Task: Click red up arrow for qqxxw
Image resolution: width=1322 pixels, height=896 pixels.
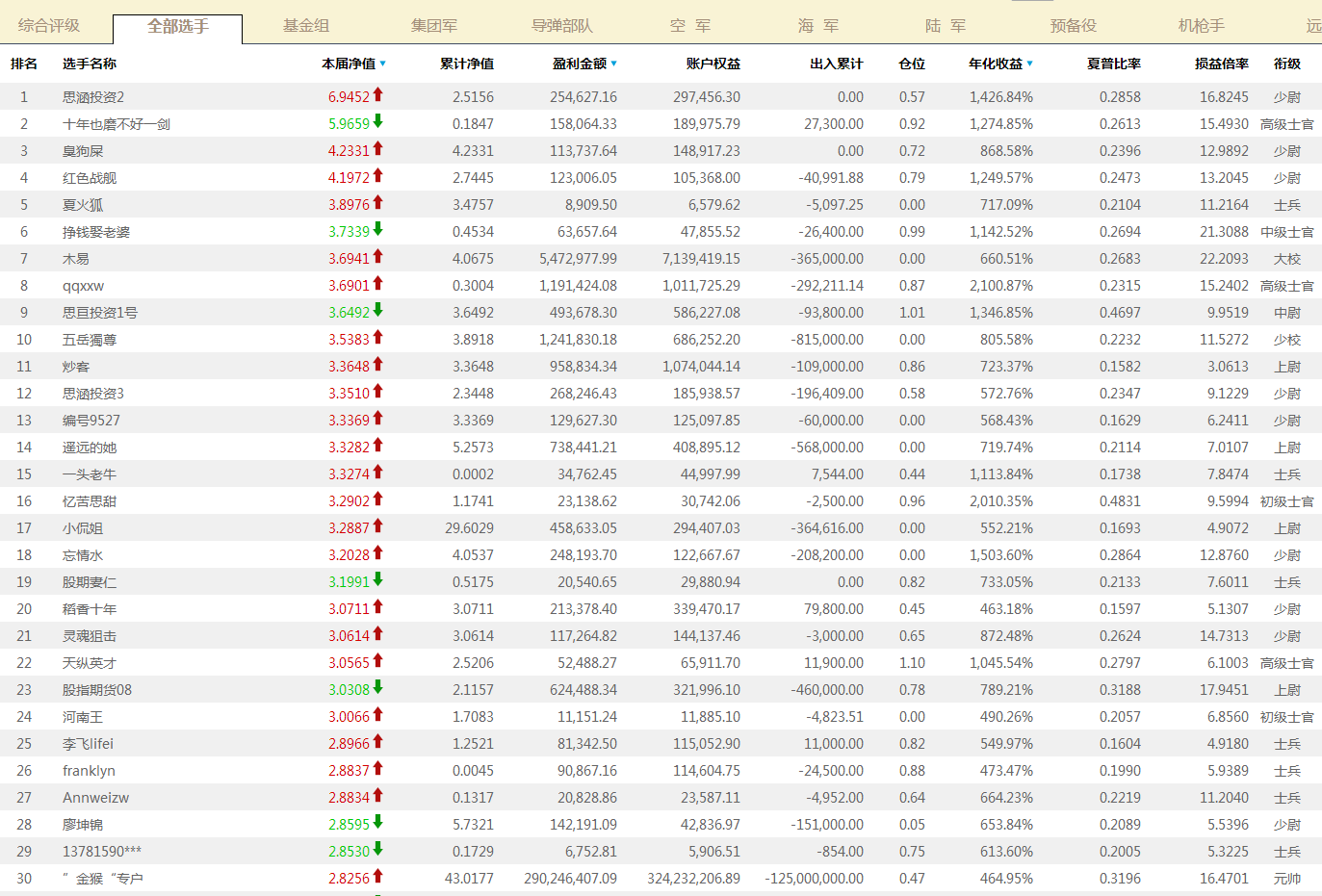Action: click(378, 283)
